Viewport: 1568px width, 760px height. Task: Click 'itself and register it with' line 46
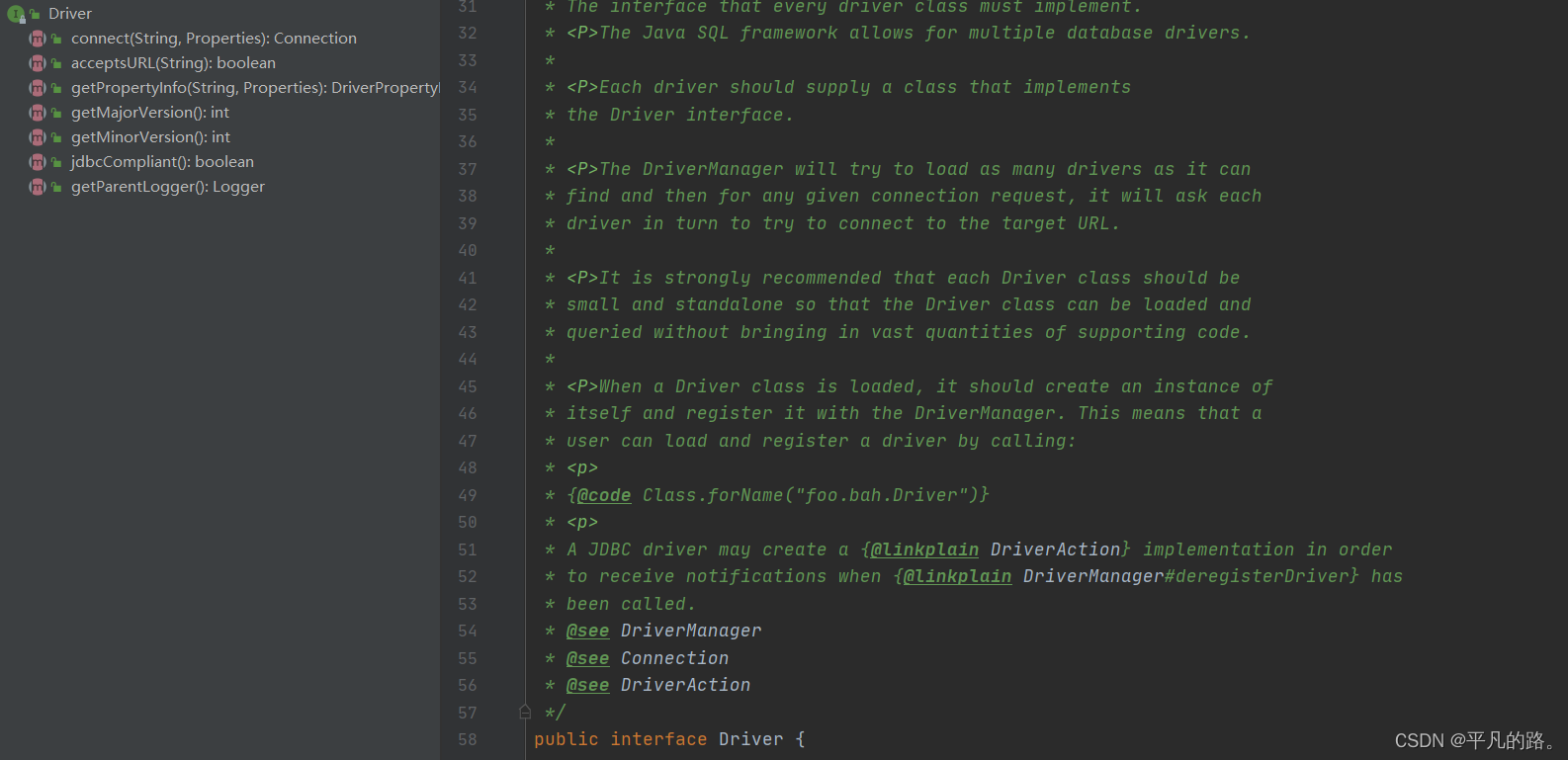[915, 413]
